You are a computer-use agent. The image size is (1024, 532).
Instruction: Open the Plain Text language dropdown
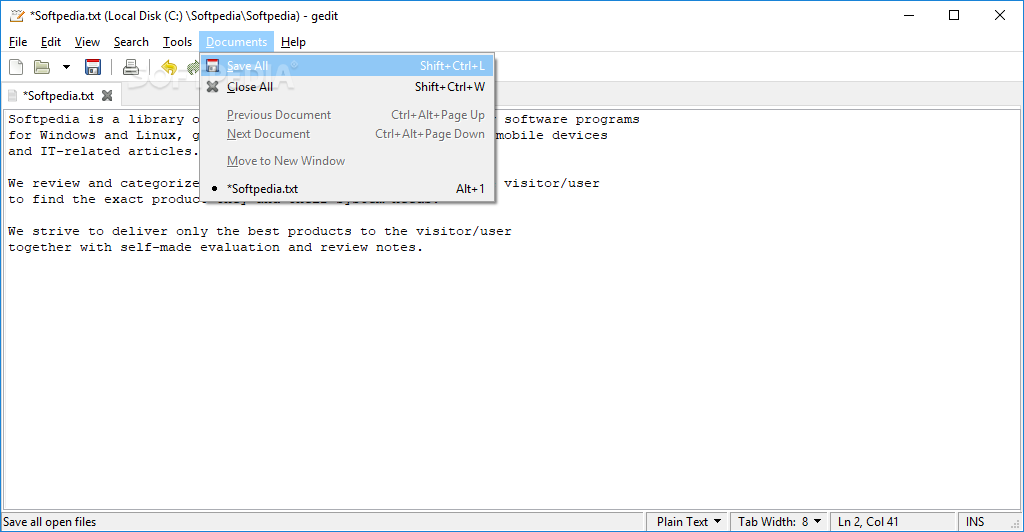(x=688, y=522)
